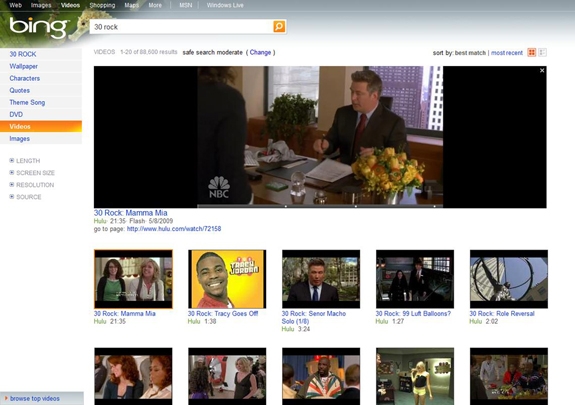Play the Mamma Mia video thumbnail
This screenshot has width=575, height=405.
[x=133, y=279]
